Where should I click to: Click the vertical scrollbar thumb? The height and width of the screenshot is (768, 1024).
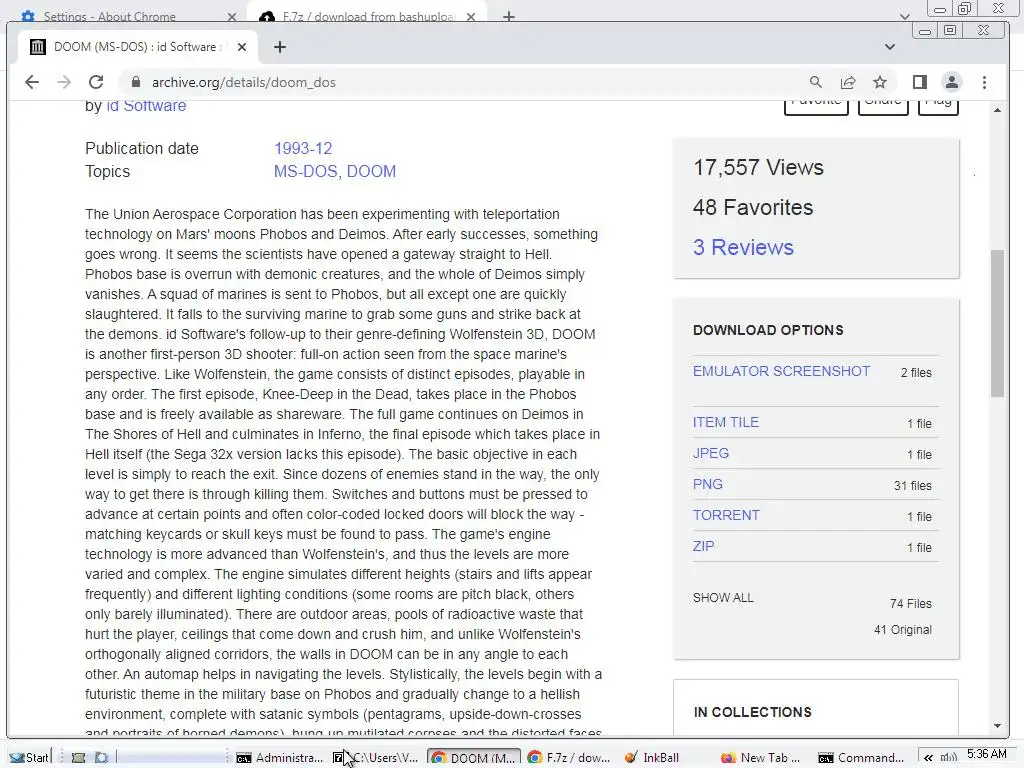pyautogui.click(x=997, y=323)
